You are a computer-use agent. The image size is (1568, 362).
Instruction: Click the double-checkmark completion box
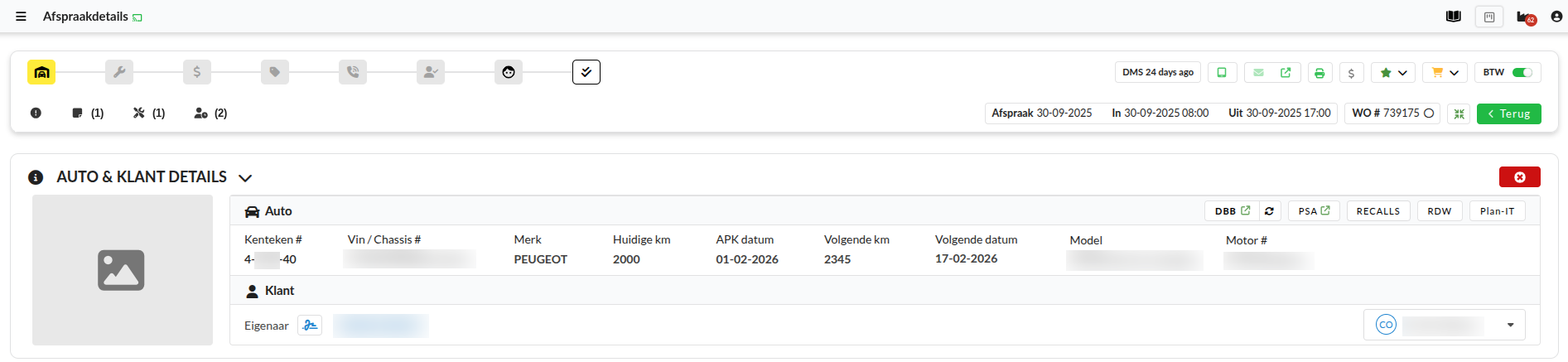(586, 73)
